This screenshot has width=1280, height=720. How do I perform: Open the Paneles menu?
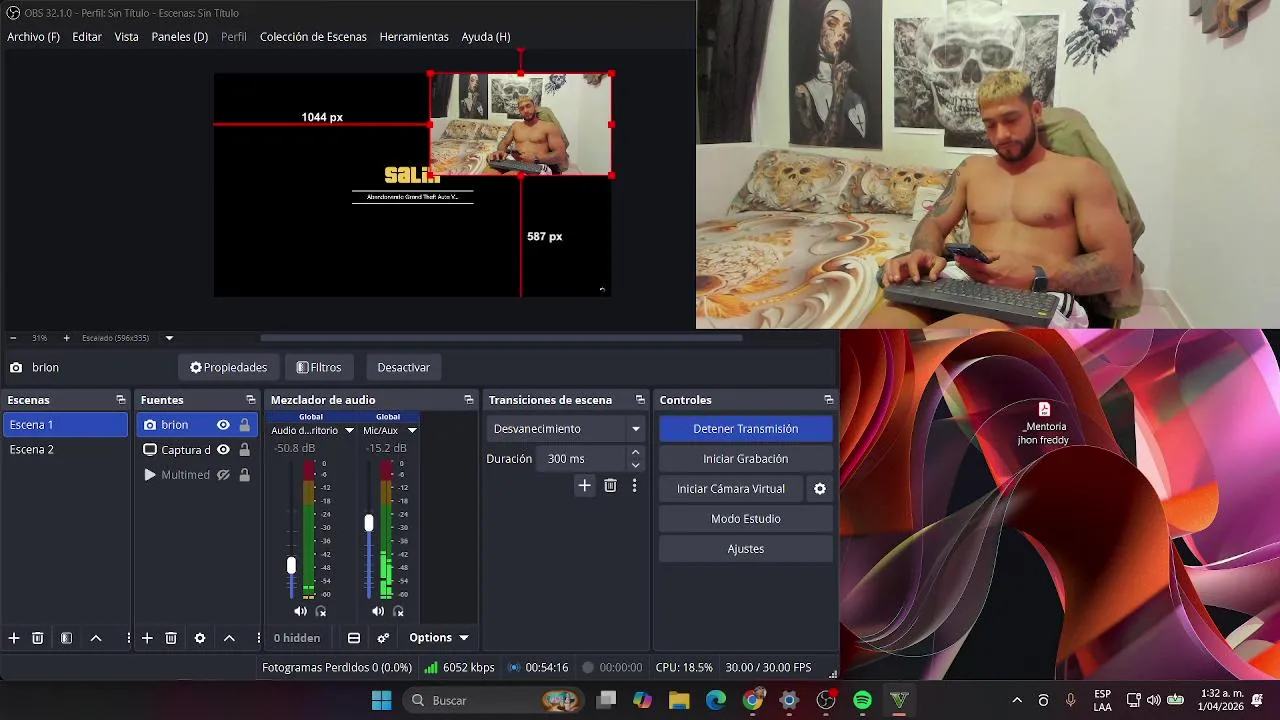pos(180,37)
